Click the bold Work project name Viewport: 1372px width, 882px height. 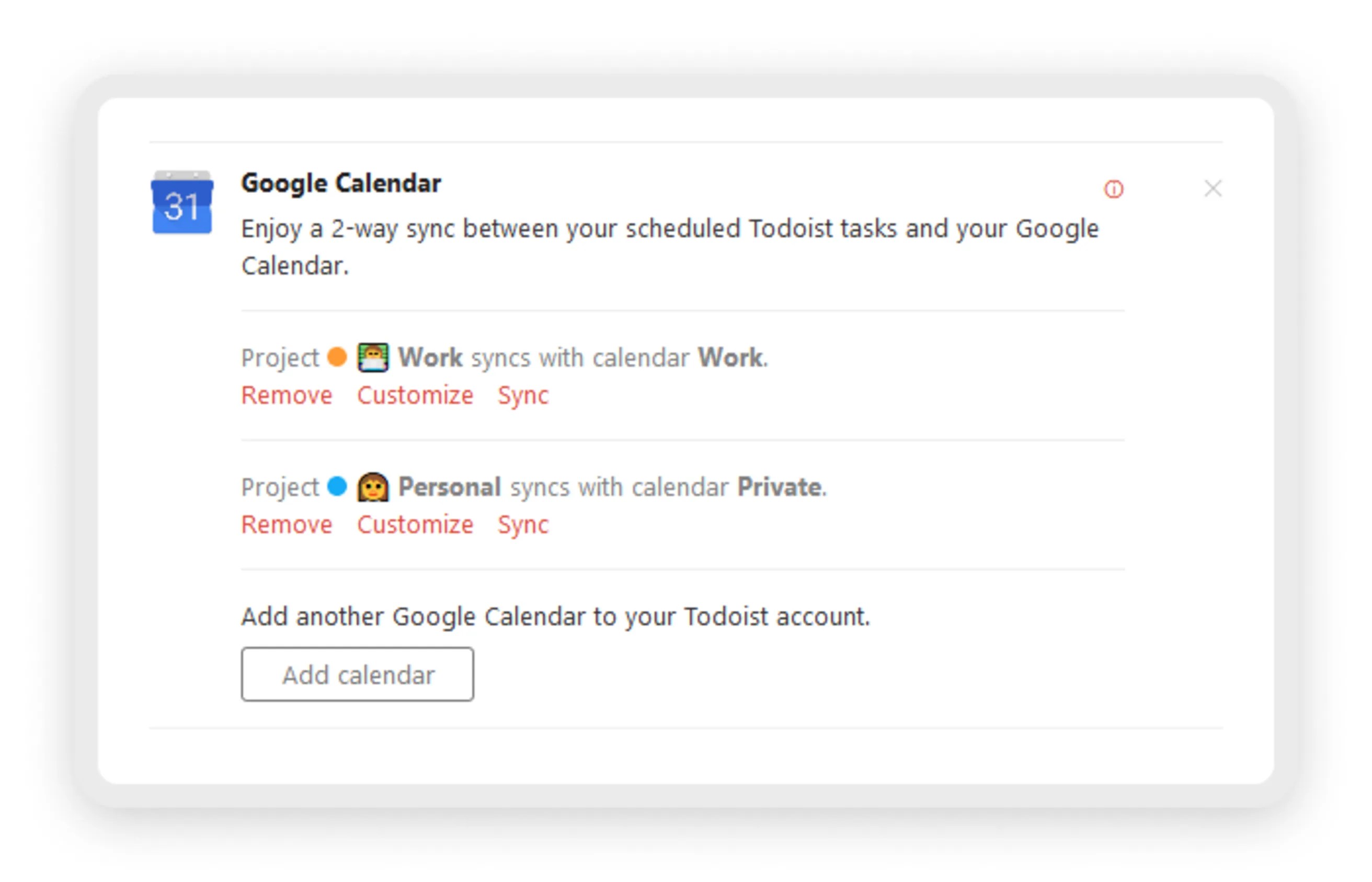pos(430,358)
